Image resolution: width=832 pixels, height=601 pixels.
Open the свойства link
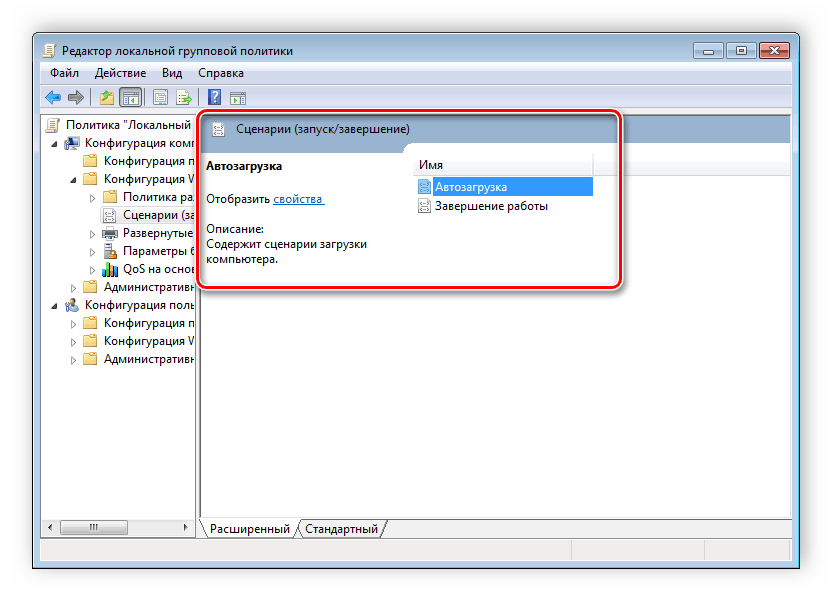(x=298, y=199)
